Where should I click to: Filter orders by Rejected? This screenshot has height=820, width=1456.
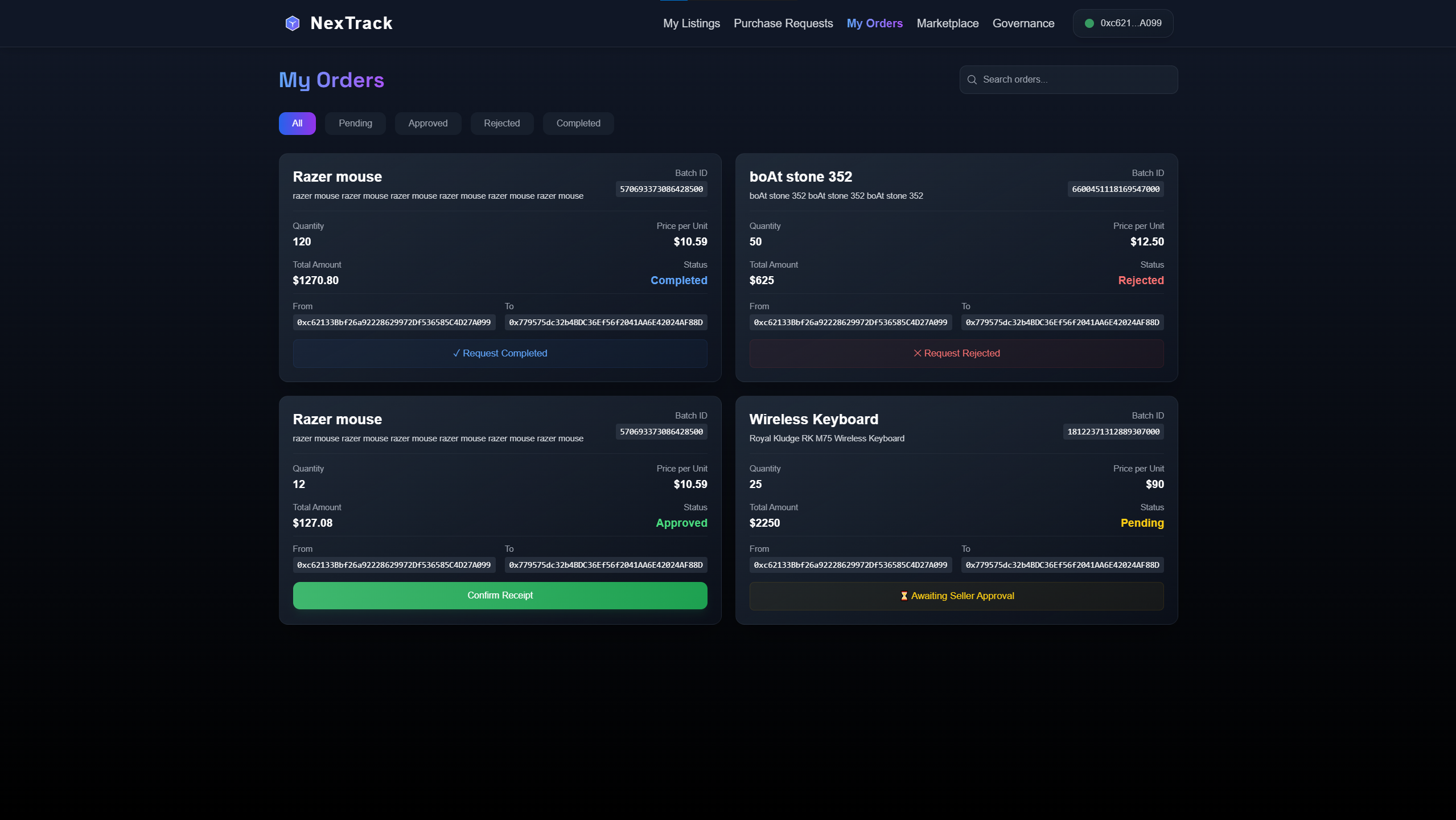click(x=501, y=123)
